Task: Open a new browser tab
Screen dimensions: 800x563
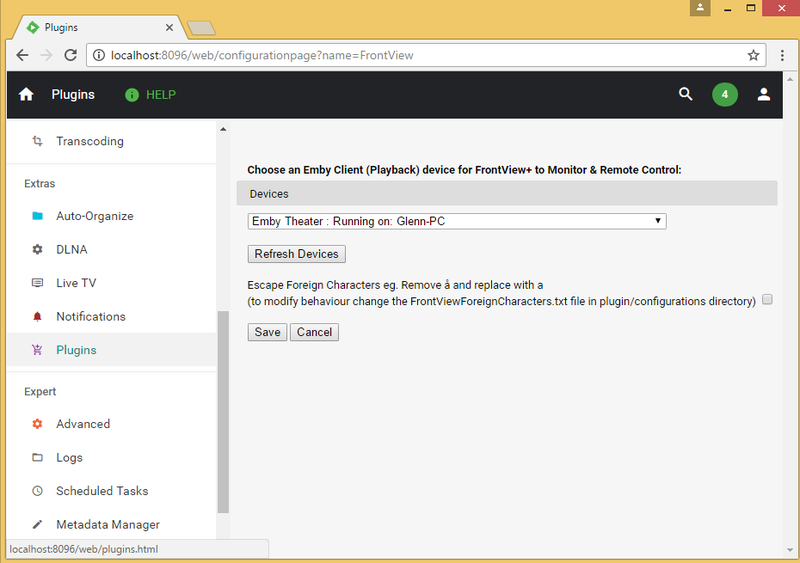Action: 201,28
